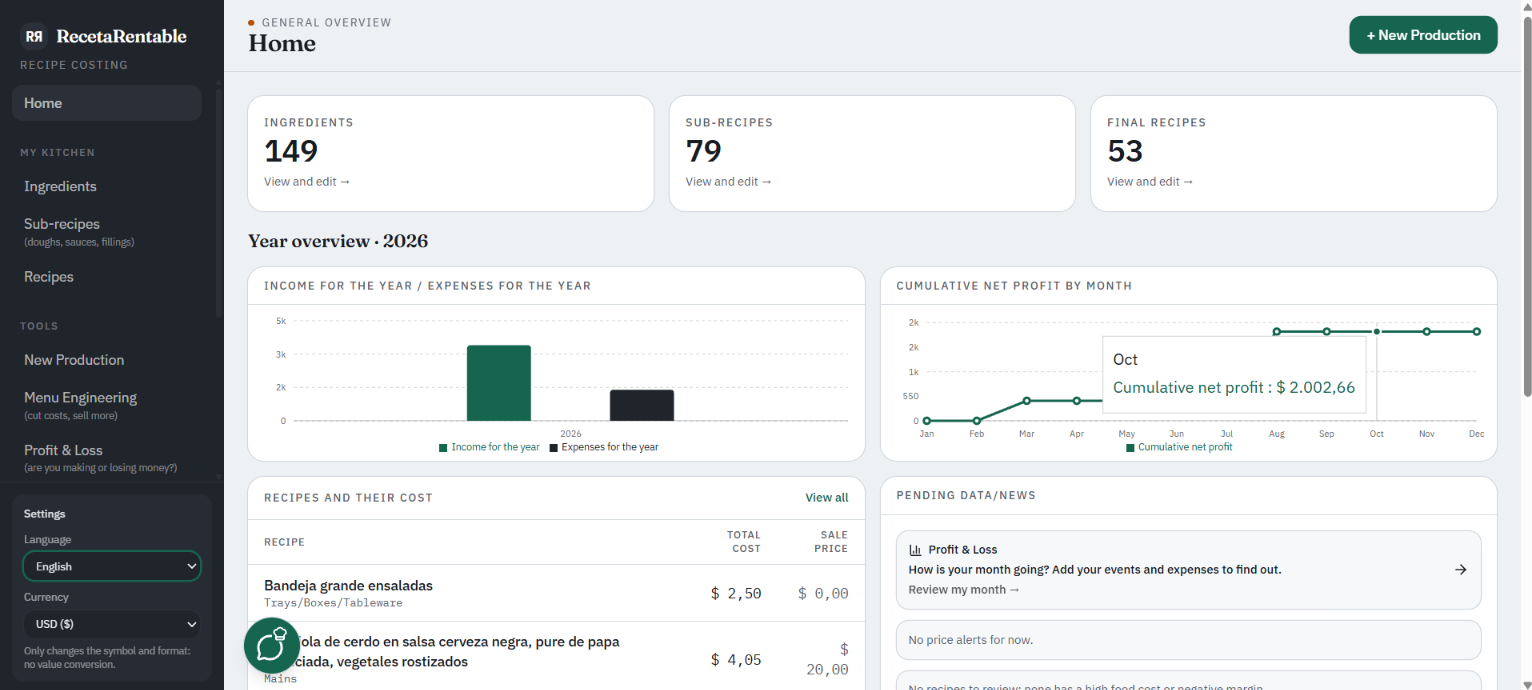Toggle Income for the year legend swatch
This screenshot has height=690, width=1532.
coord(443,448)
